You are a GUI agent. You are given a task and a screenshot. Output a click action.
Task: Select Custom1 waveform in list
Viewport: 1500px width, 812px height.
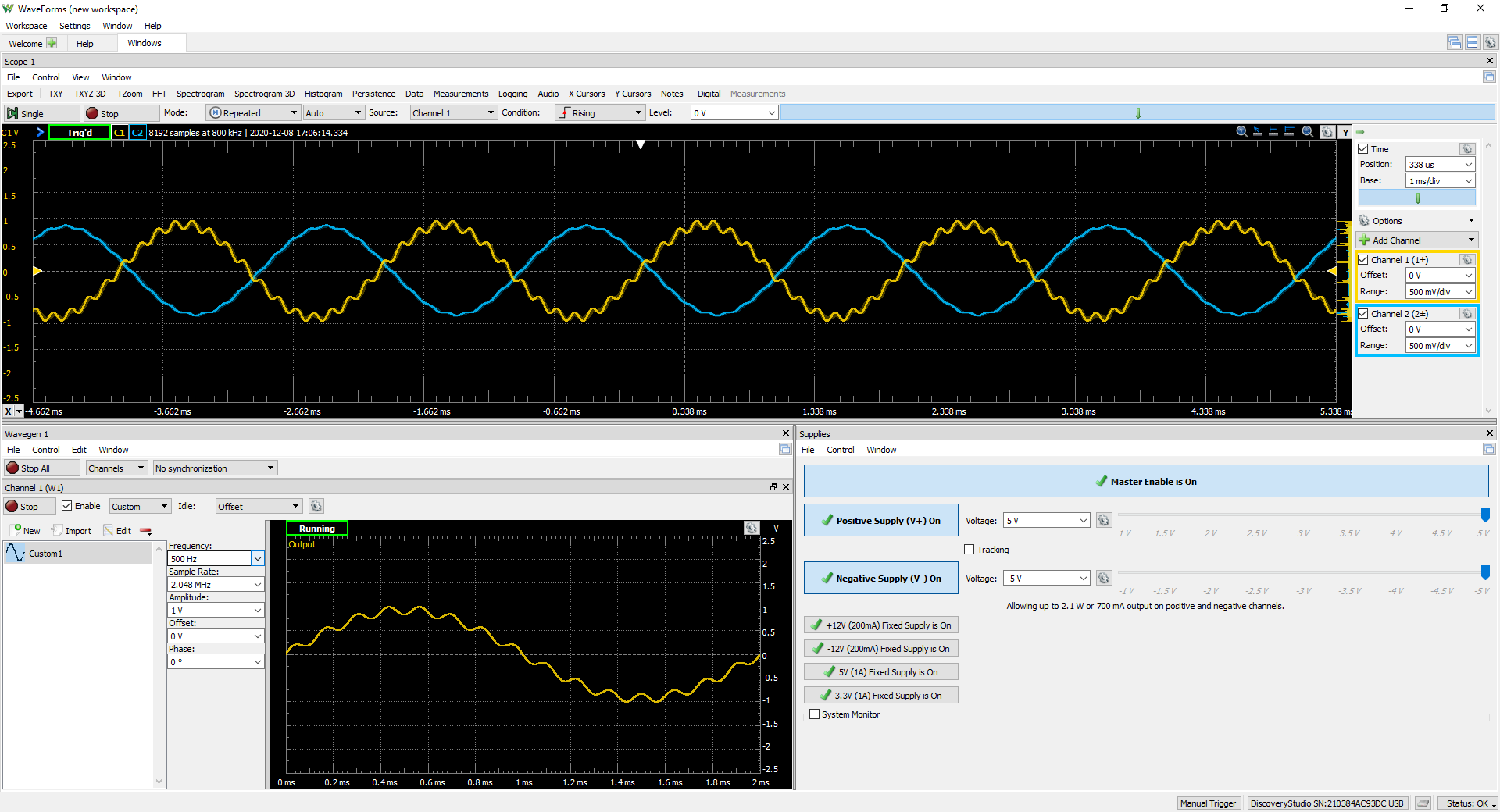pyautogui.click(x=77, y=554)
